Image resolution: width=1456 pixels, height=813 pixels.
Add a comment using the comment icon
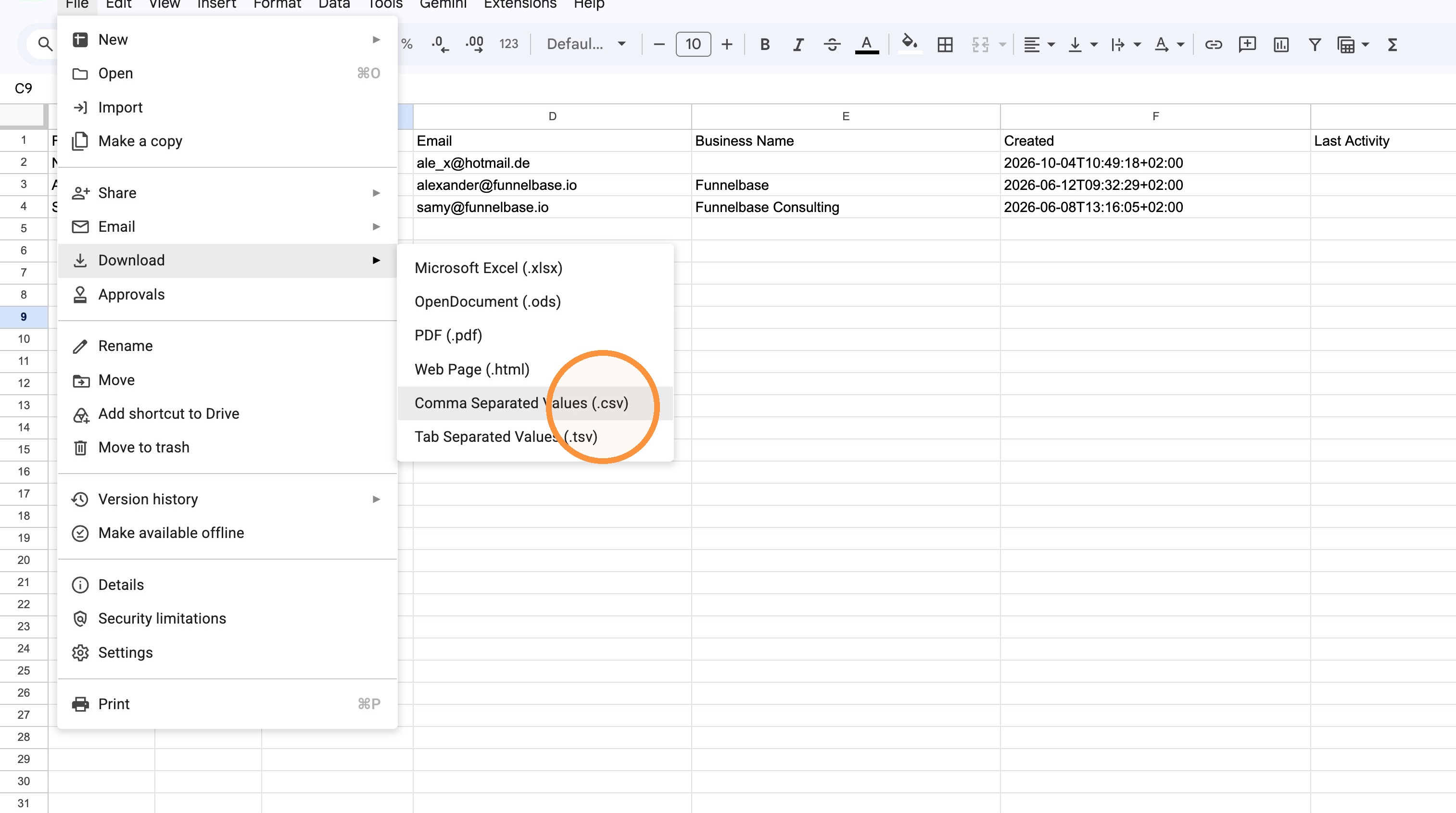click(x=1247, y=44)
